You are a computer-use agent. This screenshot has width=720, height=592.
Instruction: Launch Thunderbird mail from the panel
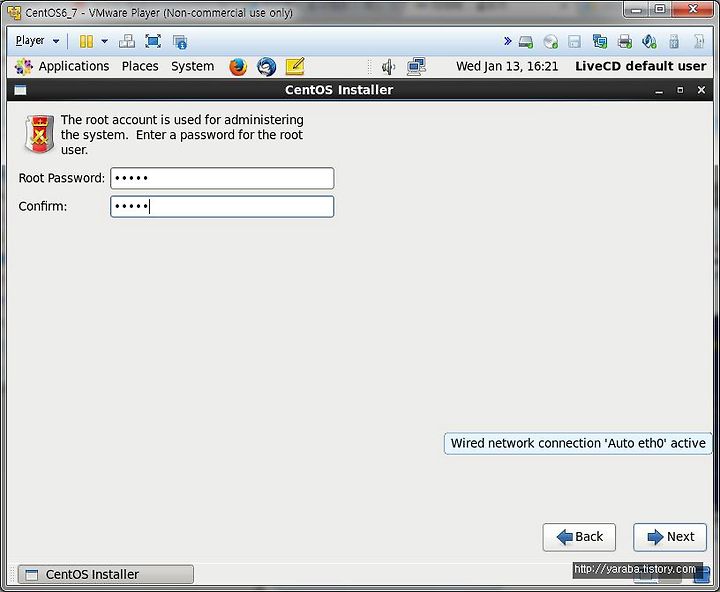(x=266, y=67)
